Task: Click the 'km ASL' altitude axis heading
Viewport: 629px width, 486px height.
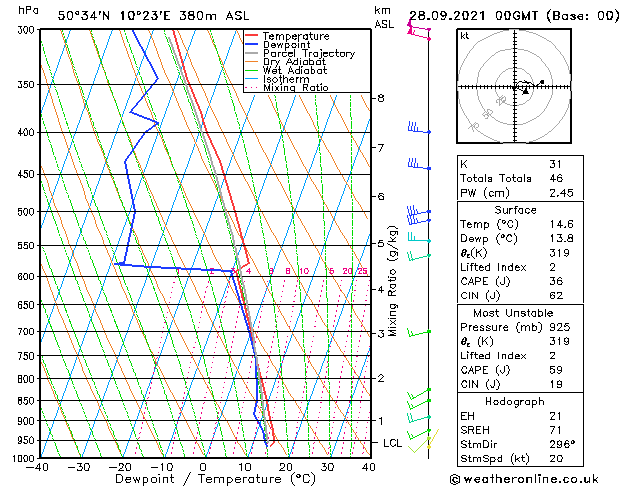Action: [x=384, y=17]
